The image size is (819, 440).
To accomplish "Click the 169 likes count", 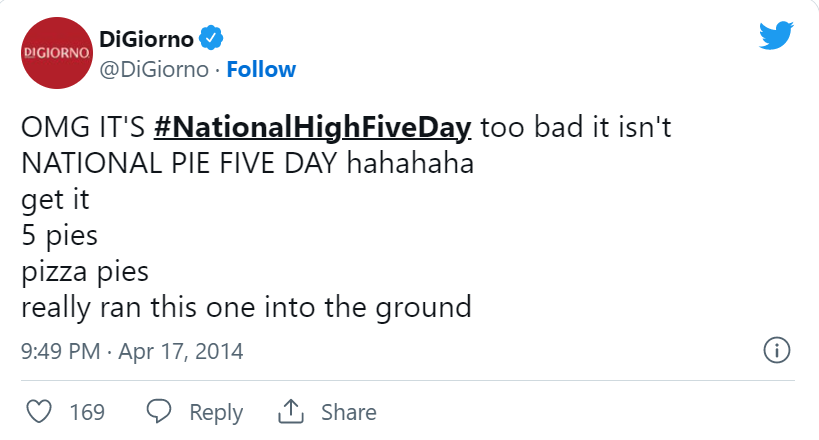I will (87, 412).
